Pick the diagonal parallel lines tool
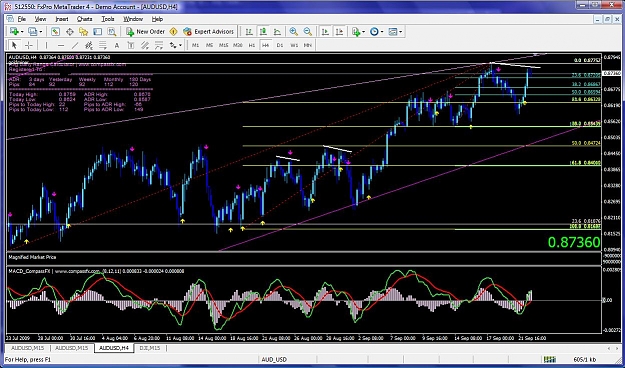 (x=145, y=45)
